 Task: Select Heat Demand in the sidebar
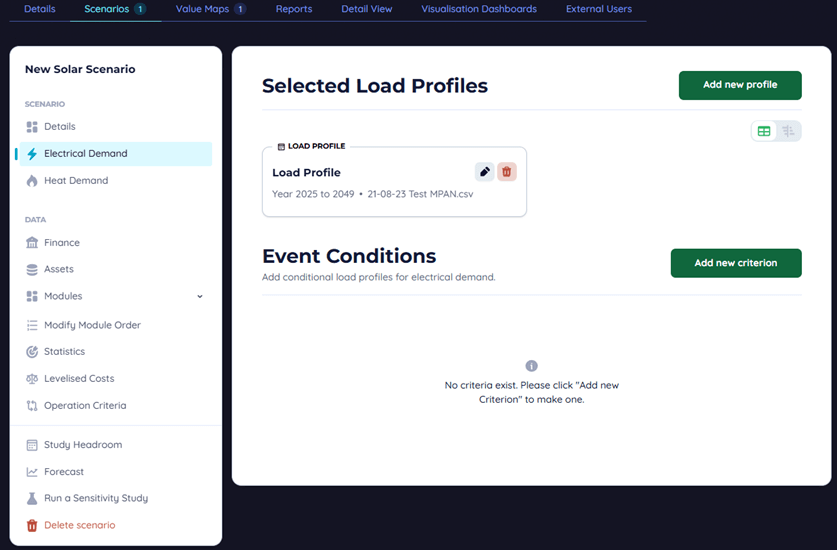click(x=115, y=180)
